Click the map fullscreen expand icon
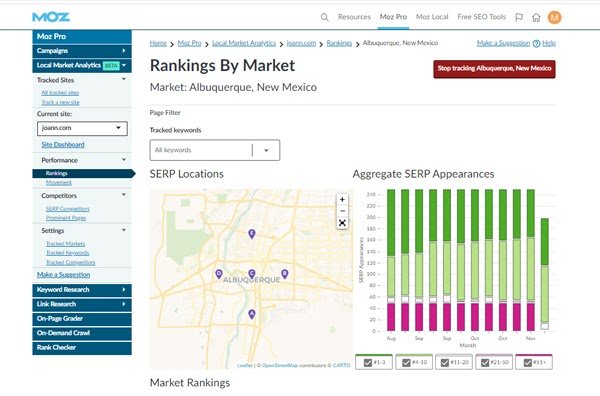The height and width of the screenshot is (396, 600). coord(342,223)
